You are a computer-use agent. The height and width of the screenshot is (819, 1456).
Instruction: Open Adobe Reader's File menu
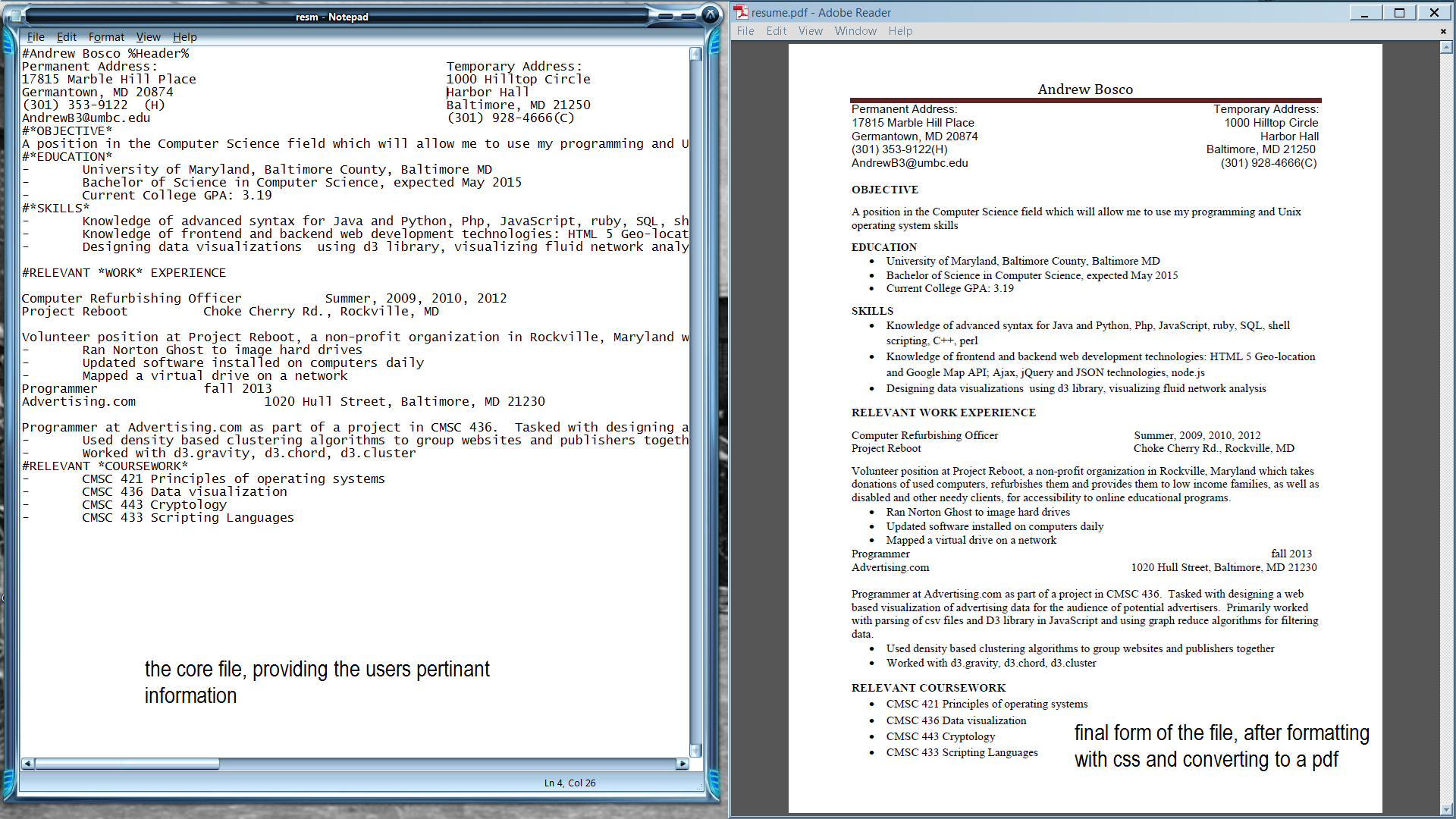tap(745, 31)
